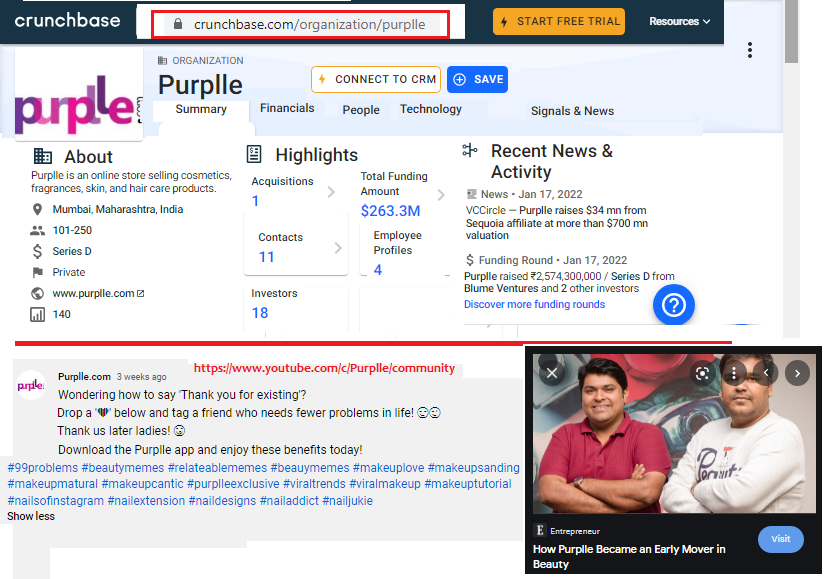The width and height of the screenshot is (826, 579).
Task: Switch to the Financials tab
Action: (287, 108)
